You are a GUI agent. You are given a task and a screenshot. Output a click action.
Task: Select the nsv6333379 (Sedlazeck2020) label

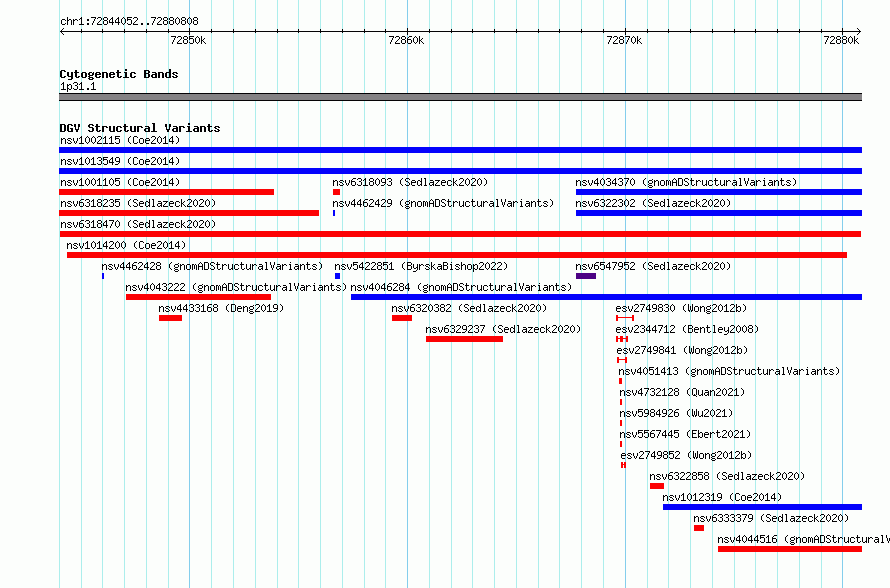point(771,518)
